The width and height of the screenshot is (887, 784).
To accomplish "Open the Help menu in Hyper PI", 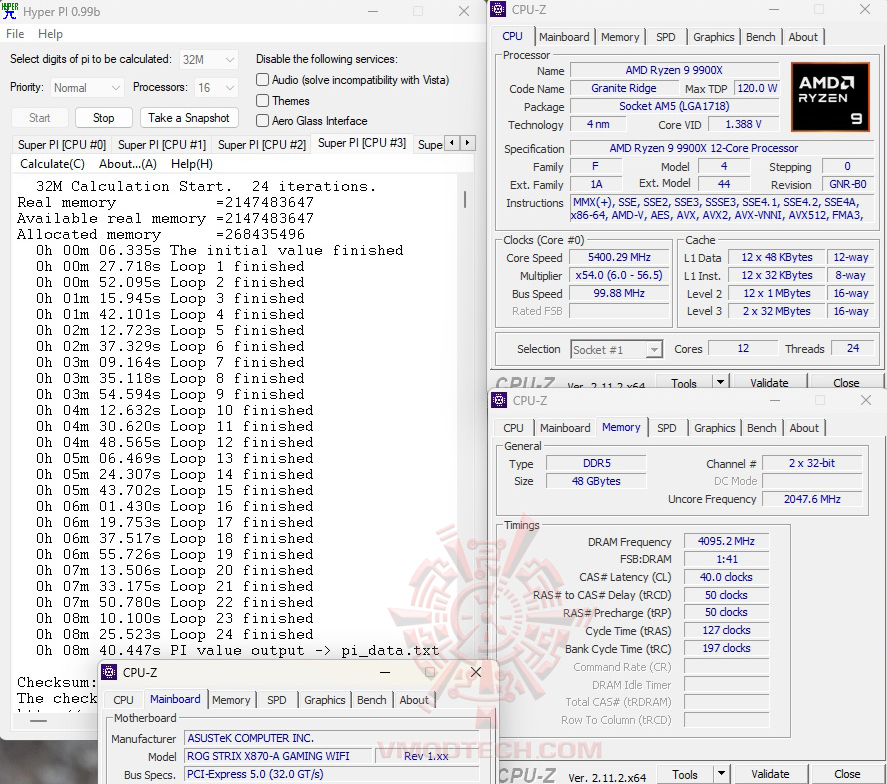I will coord(50,34).
